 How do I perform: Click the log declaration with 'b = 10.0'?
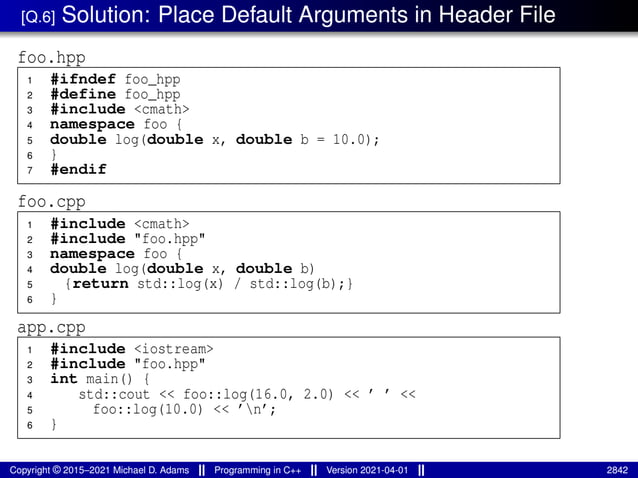click(x=214, y=140)
